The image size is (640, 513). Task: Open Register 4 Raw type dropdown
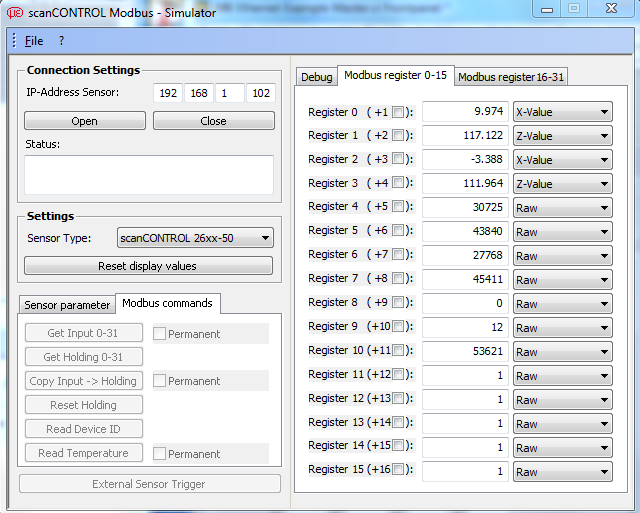[563, 208]
